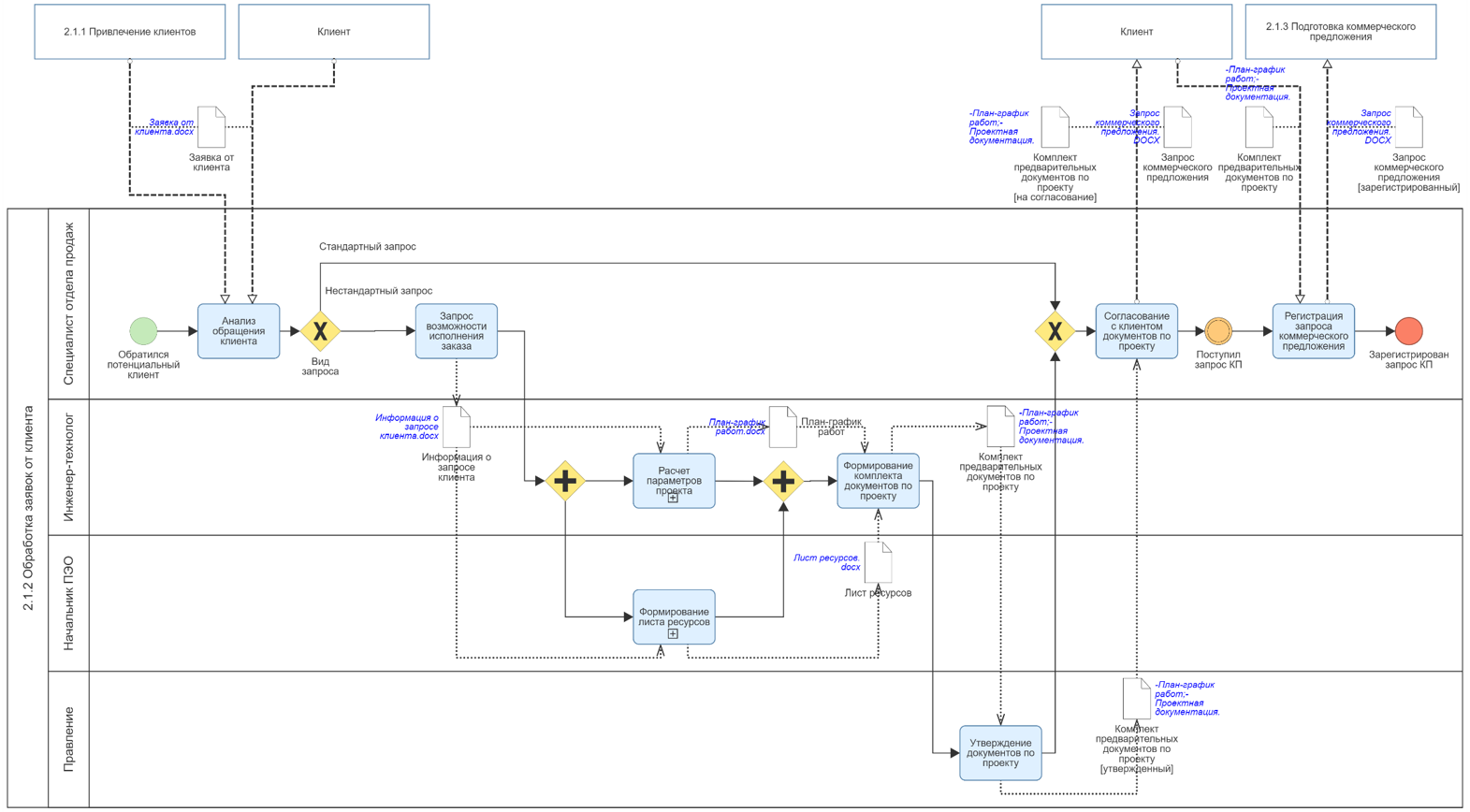This screenshot has width=1470, height=812.
Task: Click the pool title '2.1.2 Обработка заявок от клиента'
Action: 28,508
